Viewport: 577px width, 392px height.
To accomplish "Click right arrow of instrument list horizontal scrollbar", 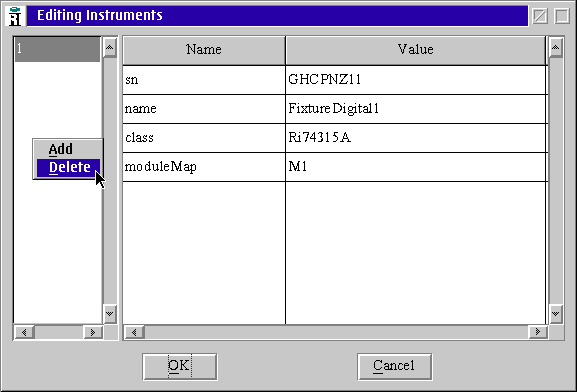I will [93, 332].
